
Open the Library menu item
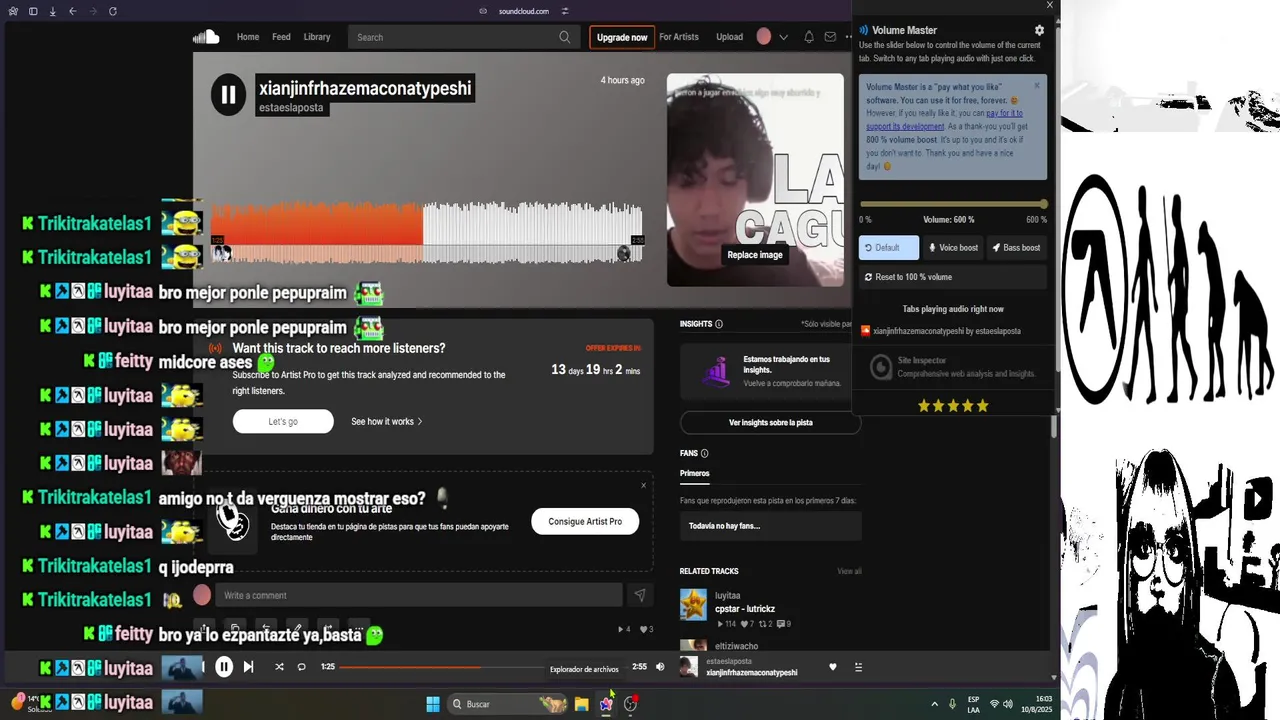(x=317, y=37)
